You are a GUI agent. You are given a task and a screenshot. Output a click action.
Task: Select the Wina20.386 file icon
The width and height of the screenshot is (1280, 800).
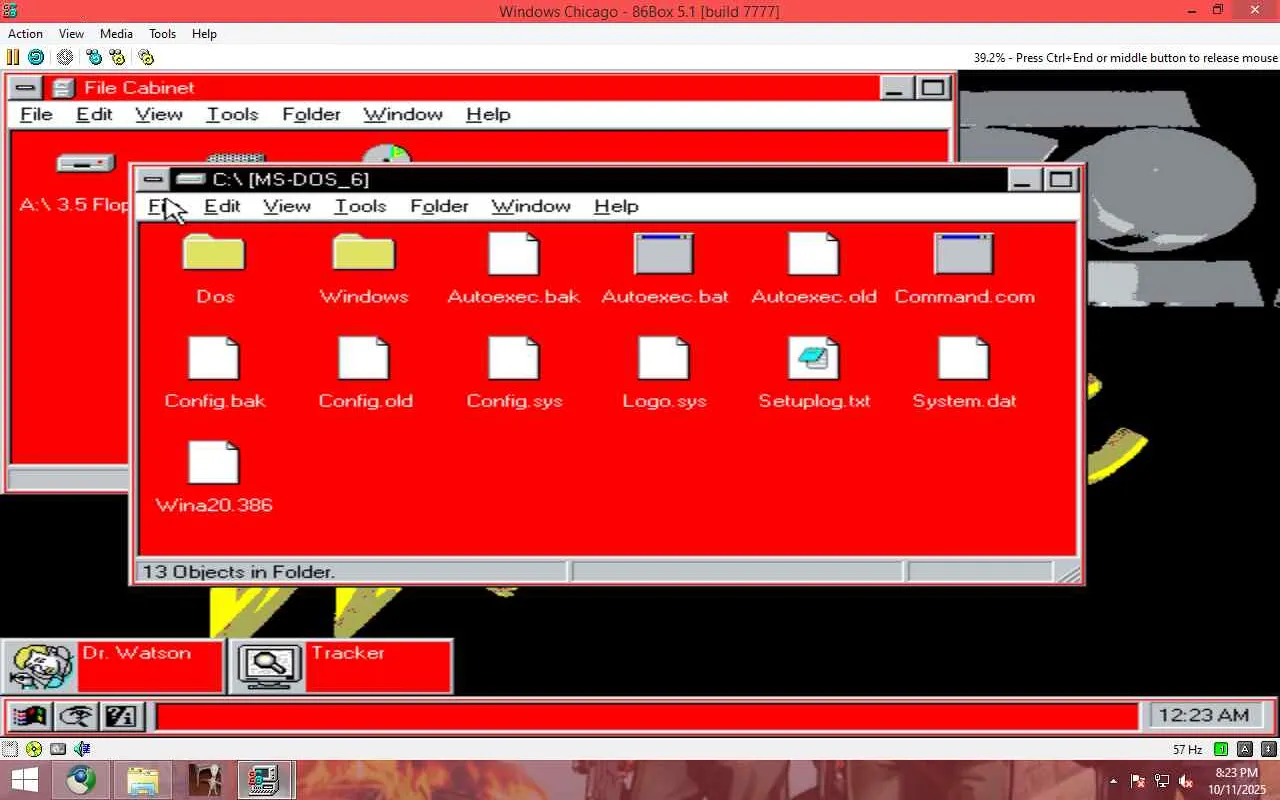pos(214,462)
